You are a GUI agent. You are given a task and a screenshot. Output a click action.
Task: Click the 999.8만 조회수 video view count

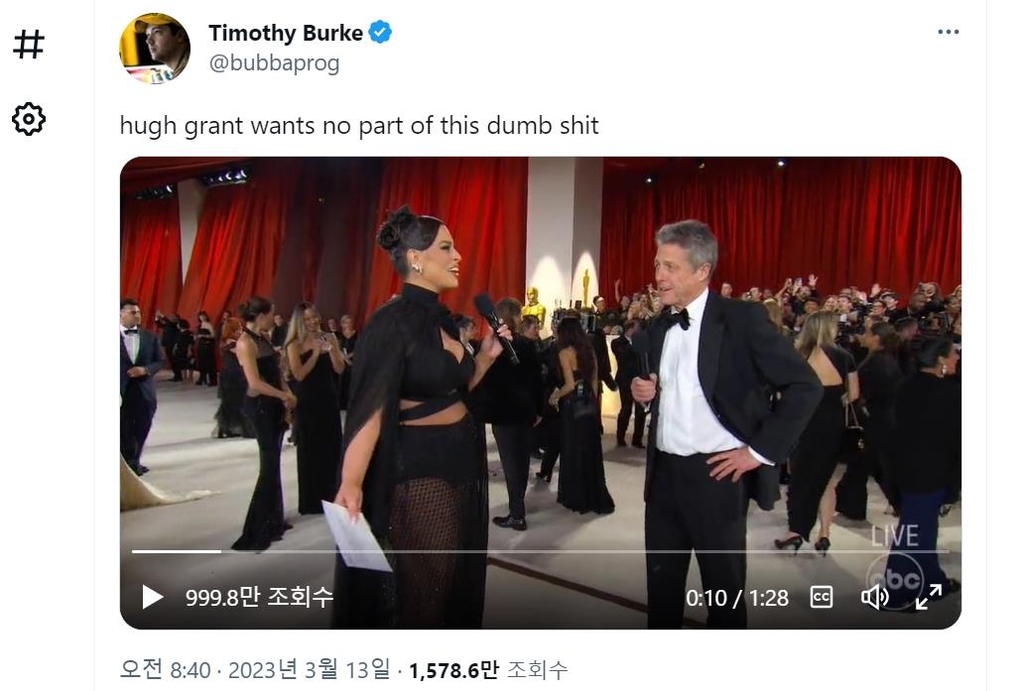point(259,596)
